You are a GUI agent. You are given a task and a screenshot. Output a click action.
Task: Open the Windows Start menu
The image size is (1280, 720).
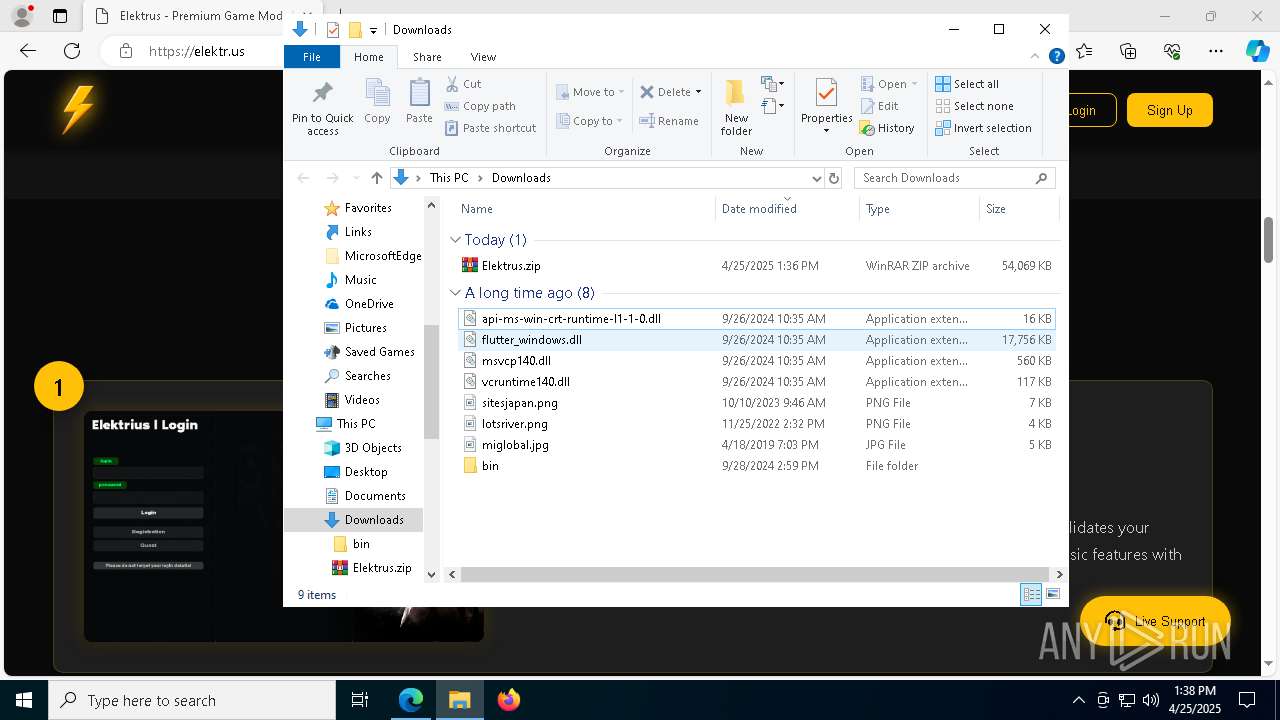pyautogui.click(x=24, y=700)
